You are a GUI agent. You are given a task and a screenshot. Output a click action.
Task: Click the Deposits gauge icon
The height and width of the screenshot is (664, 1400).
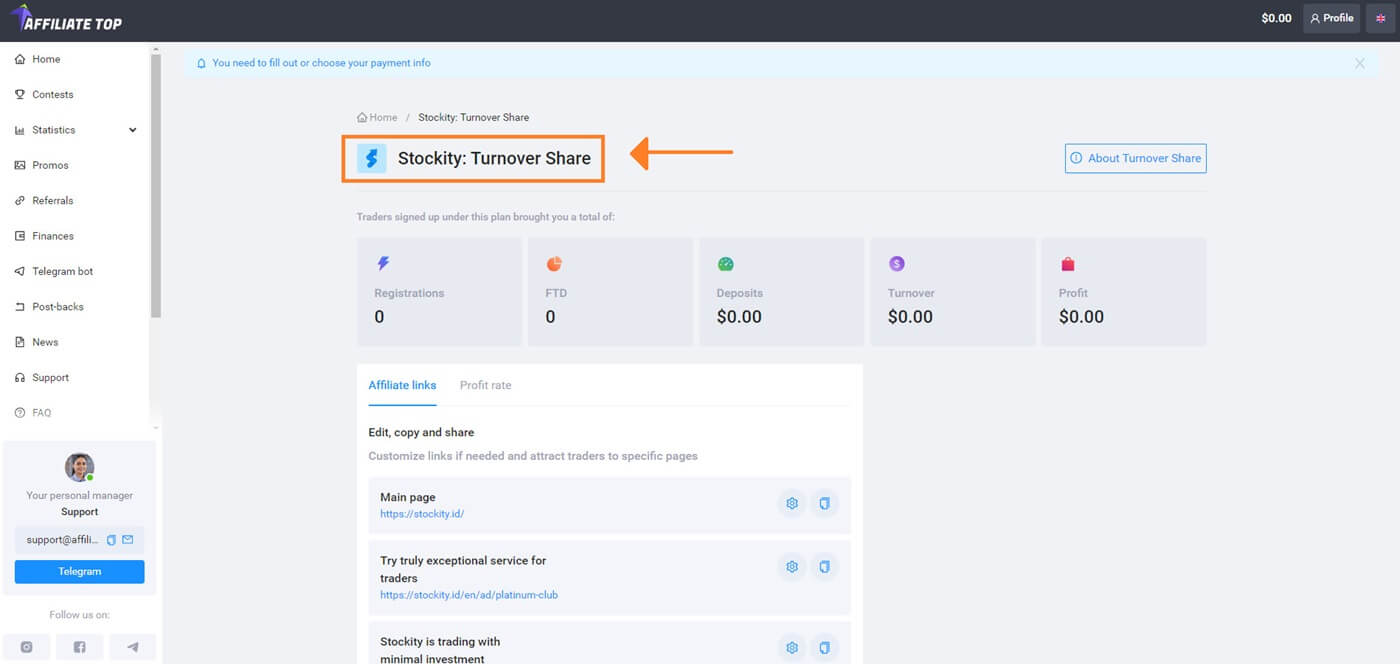click(x=726, y=264)
